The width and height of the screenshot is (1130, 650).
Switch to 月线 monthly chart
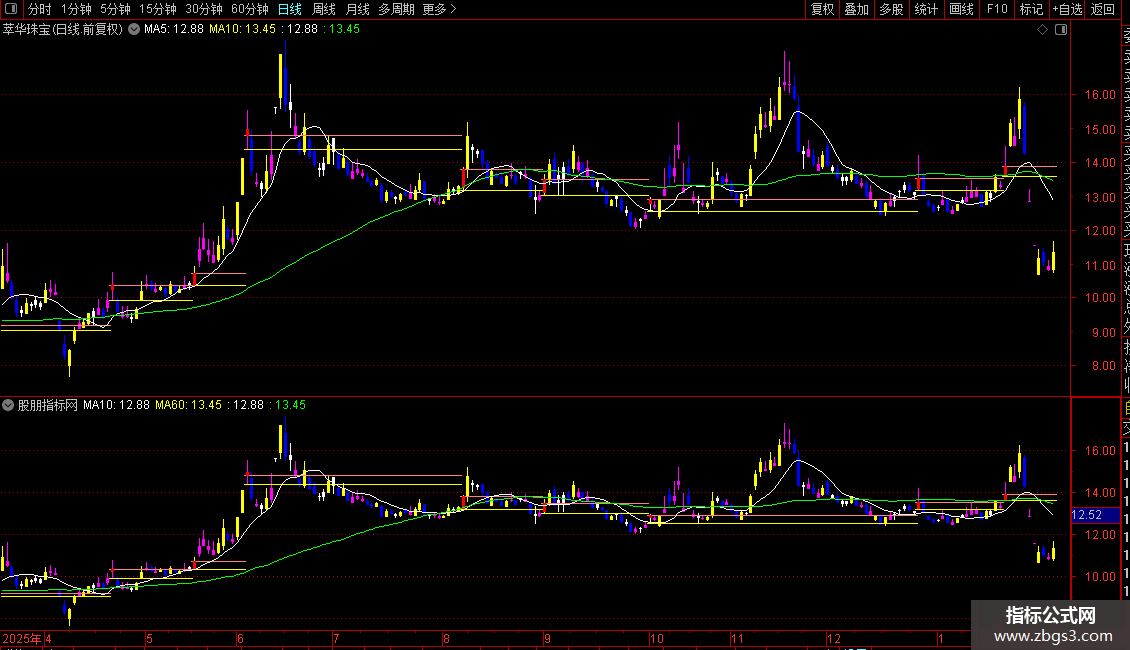(357, 9)
